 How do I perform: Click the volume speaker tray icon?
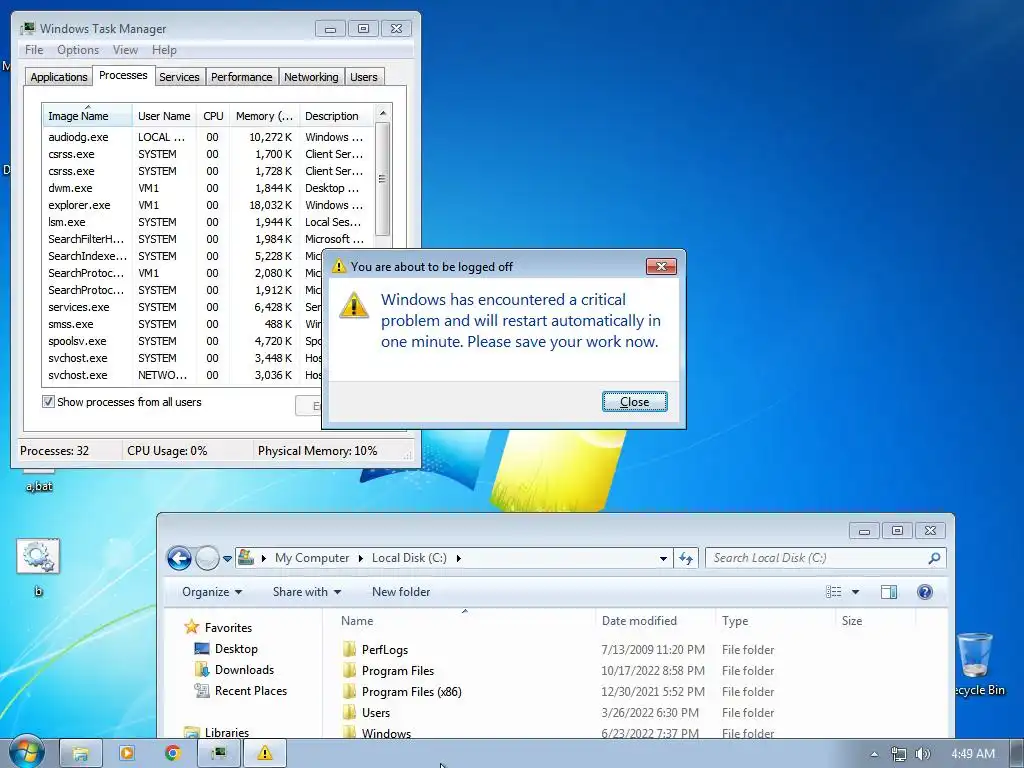923,754
